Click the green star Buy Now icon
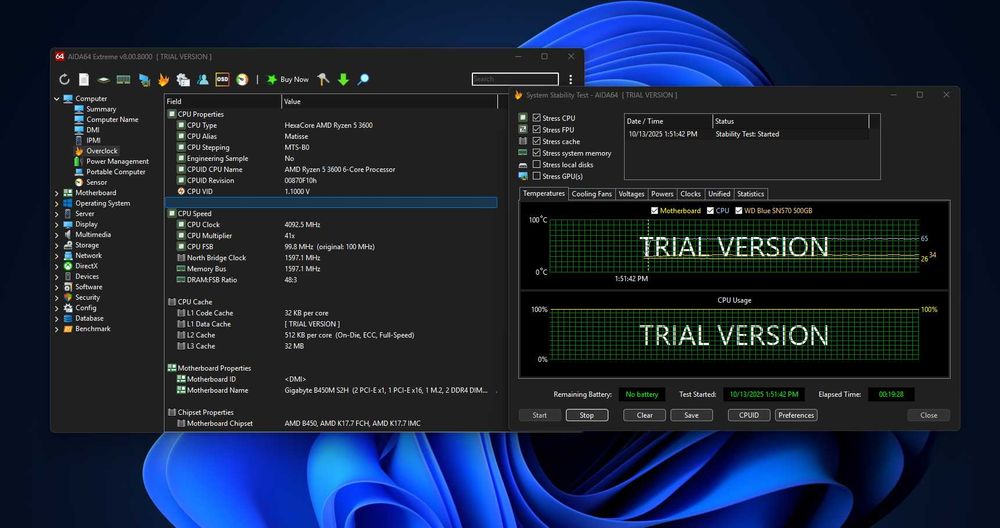The image size is (1000, 528). click(271, 79)
